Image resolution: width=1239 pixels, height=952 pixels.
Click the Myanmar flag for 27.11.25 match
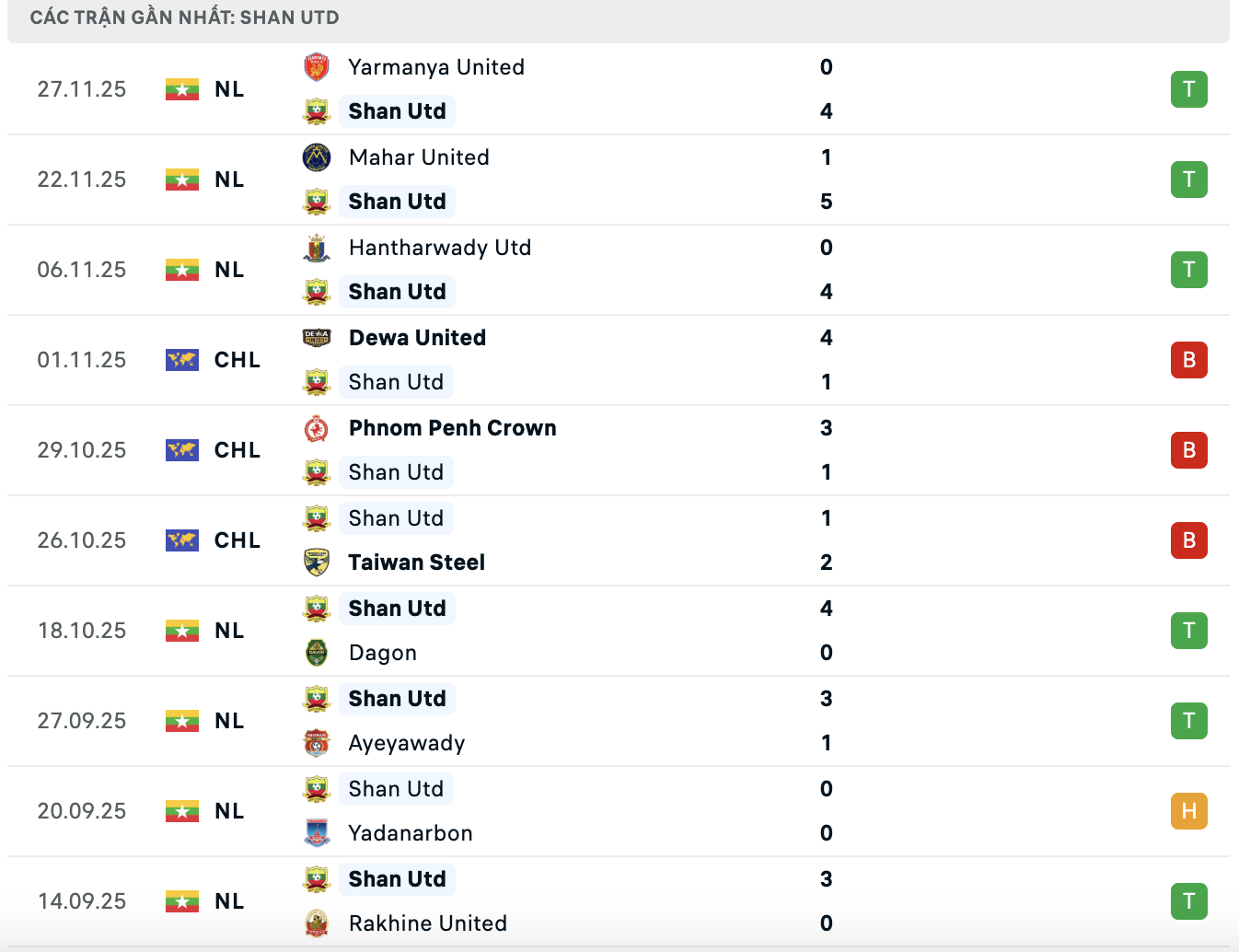pyautogui.click(x=182, y=89)
